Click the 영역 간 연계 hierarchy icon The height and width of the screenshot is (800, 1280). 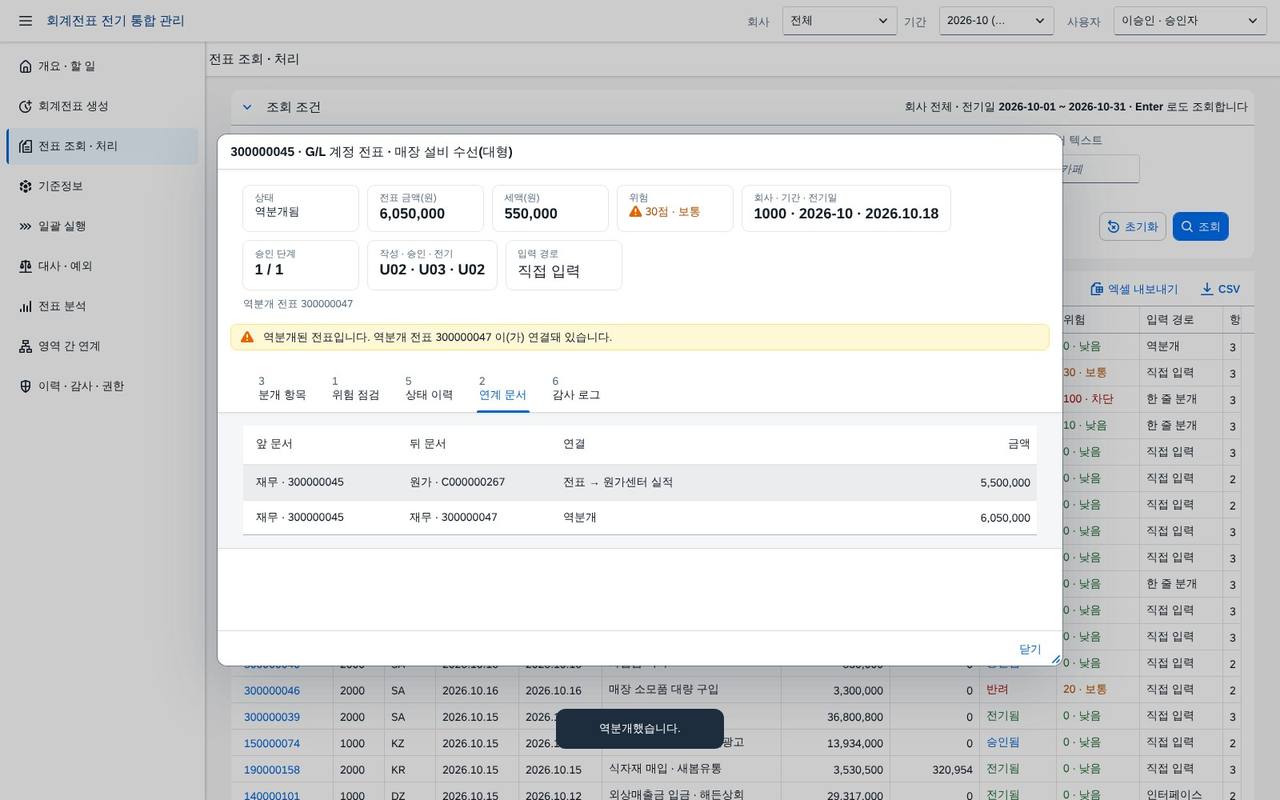[x=26, y=346]
